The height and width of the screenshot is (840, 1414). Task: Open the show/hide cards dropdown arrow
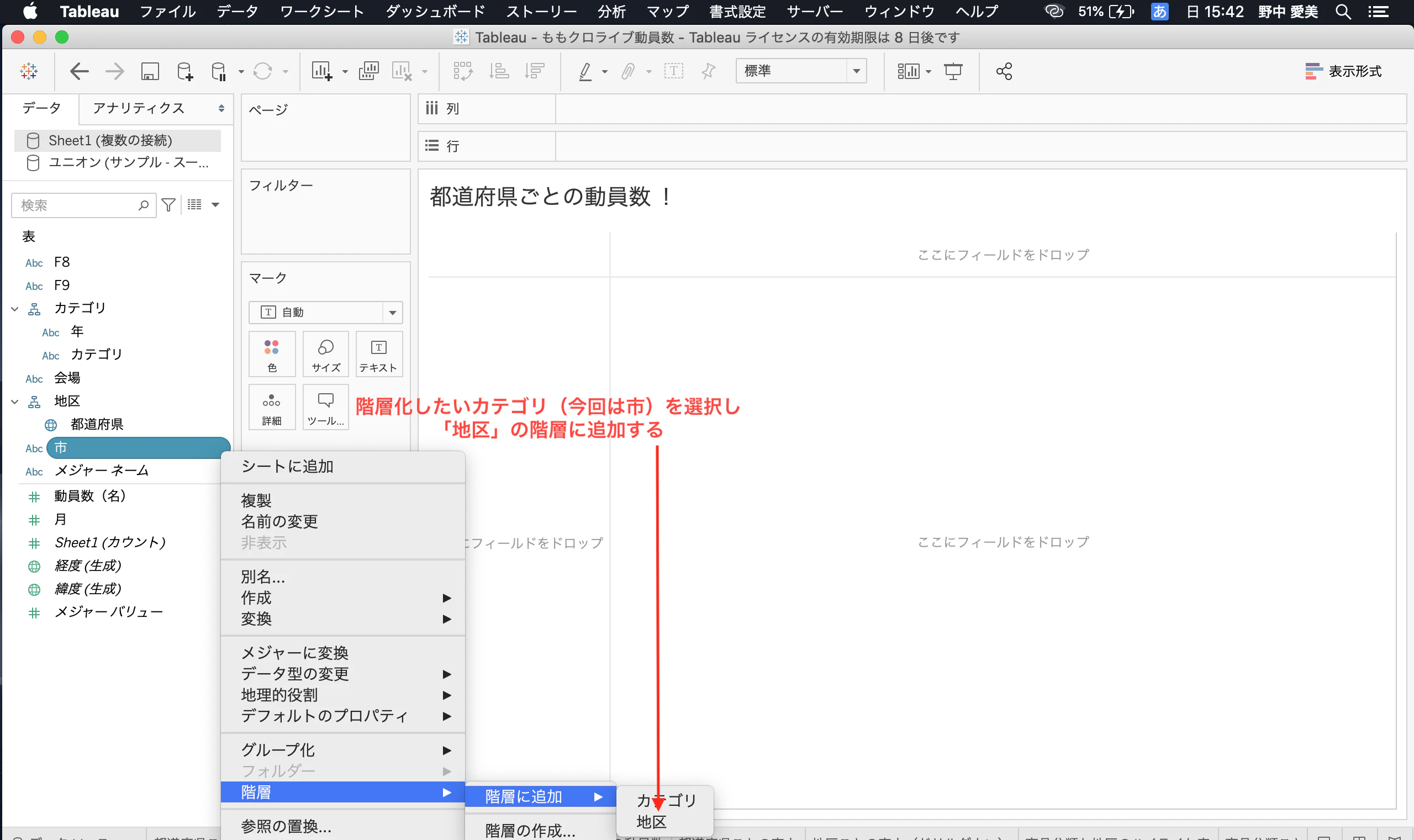point(928,72)
